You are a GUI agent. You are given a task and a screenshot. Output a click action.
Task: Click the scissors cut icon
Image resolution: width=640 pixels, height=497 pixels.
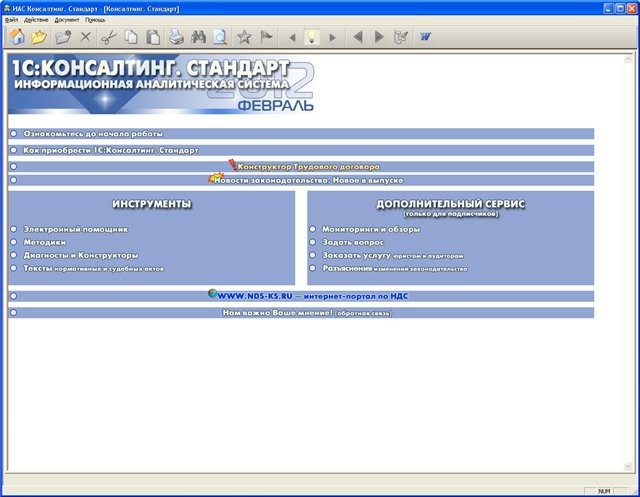[x=109, y=37]
